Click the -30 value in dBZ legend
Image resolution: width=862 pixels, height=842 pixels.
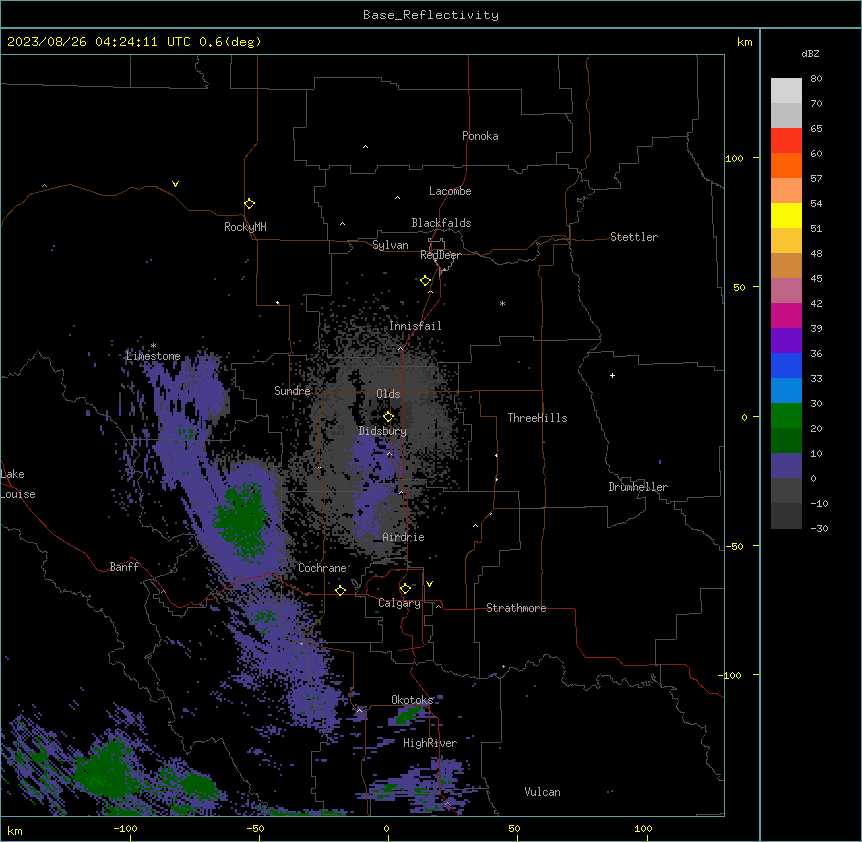pyautogui.click(x=819, y=528)
